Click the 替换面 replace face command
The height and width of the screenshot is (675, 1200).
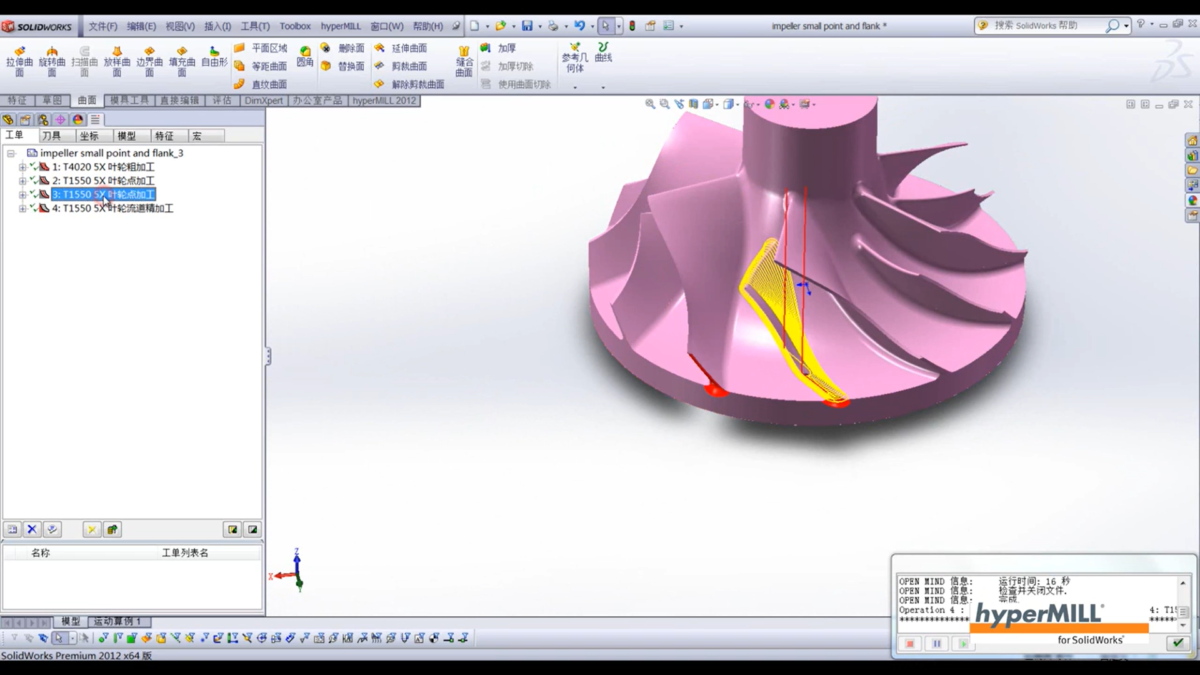coord(342,66)
